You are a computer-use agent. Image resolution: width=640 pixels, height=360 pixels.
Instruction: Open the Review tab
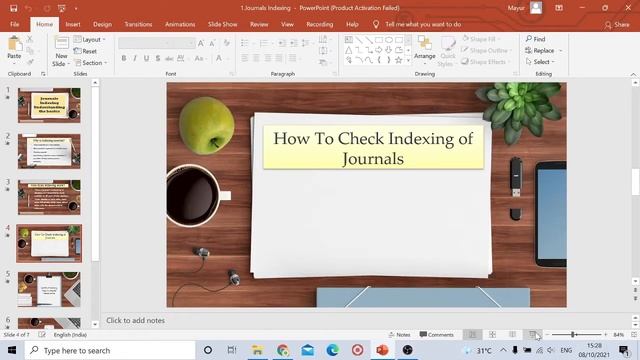(259, 24)
